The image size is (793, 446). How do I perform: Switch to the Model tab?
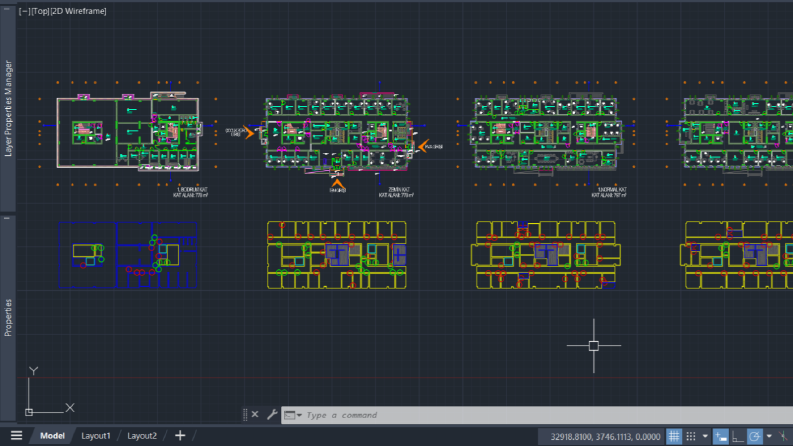coord(52,435)
